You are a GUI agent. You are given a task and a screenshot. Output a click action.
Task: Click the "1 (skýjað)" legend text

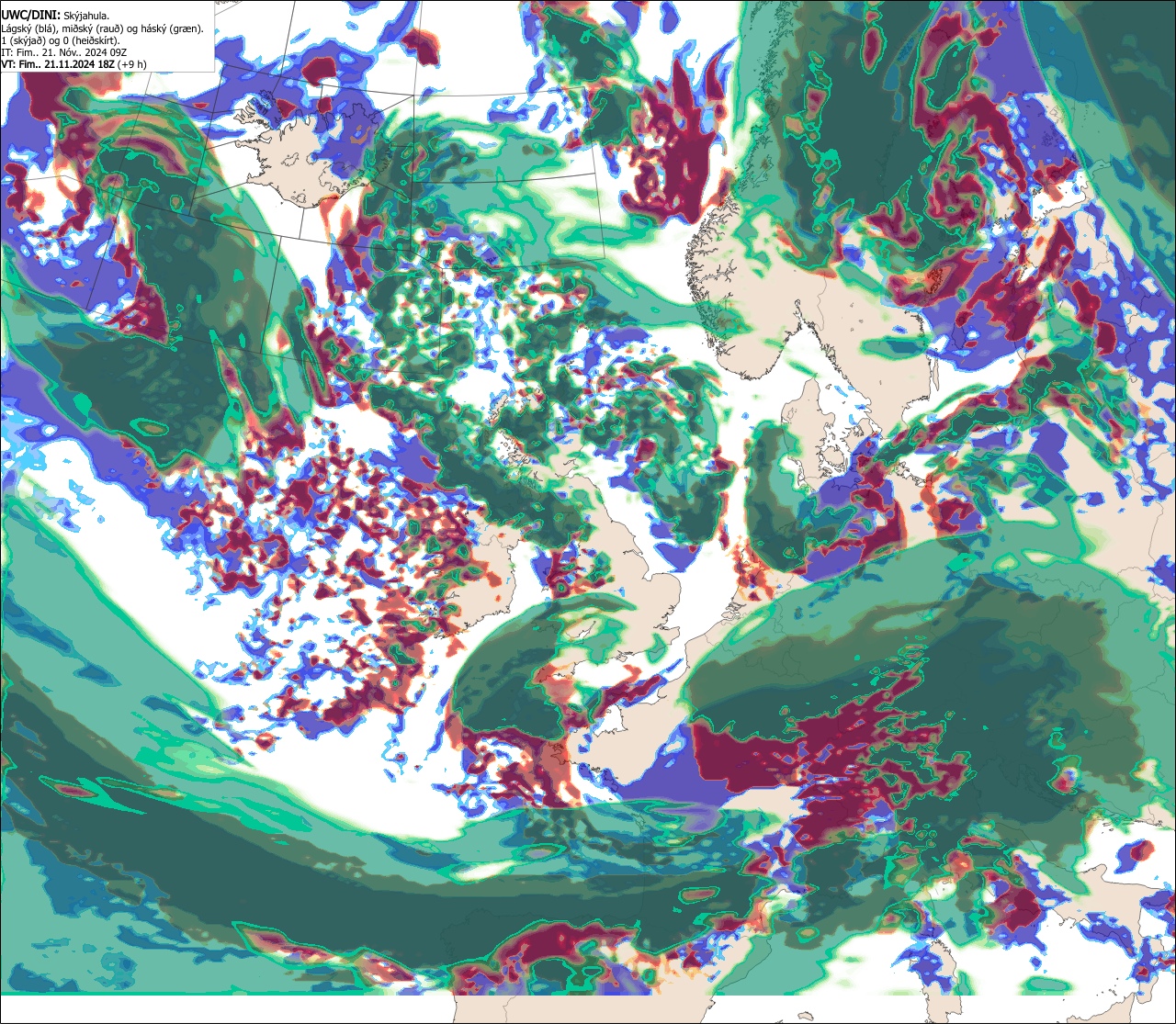(x=22, y=41)
